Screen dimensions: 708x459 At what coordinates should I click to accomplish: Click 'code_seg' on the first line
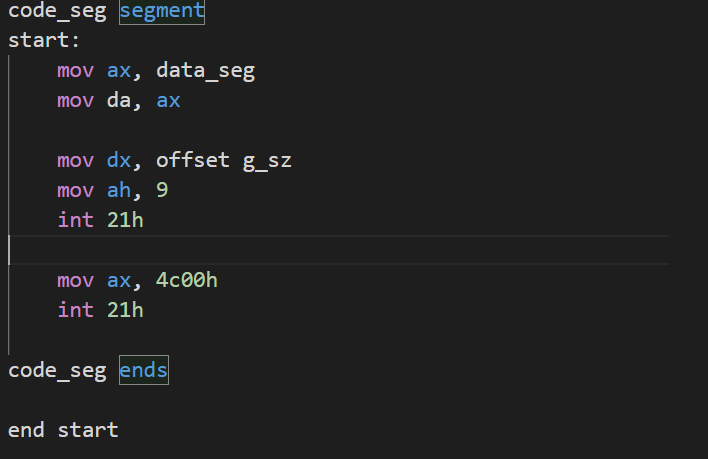(x=57, y=12)
